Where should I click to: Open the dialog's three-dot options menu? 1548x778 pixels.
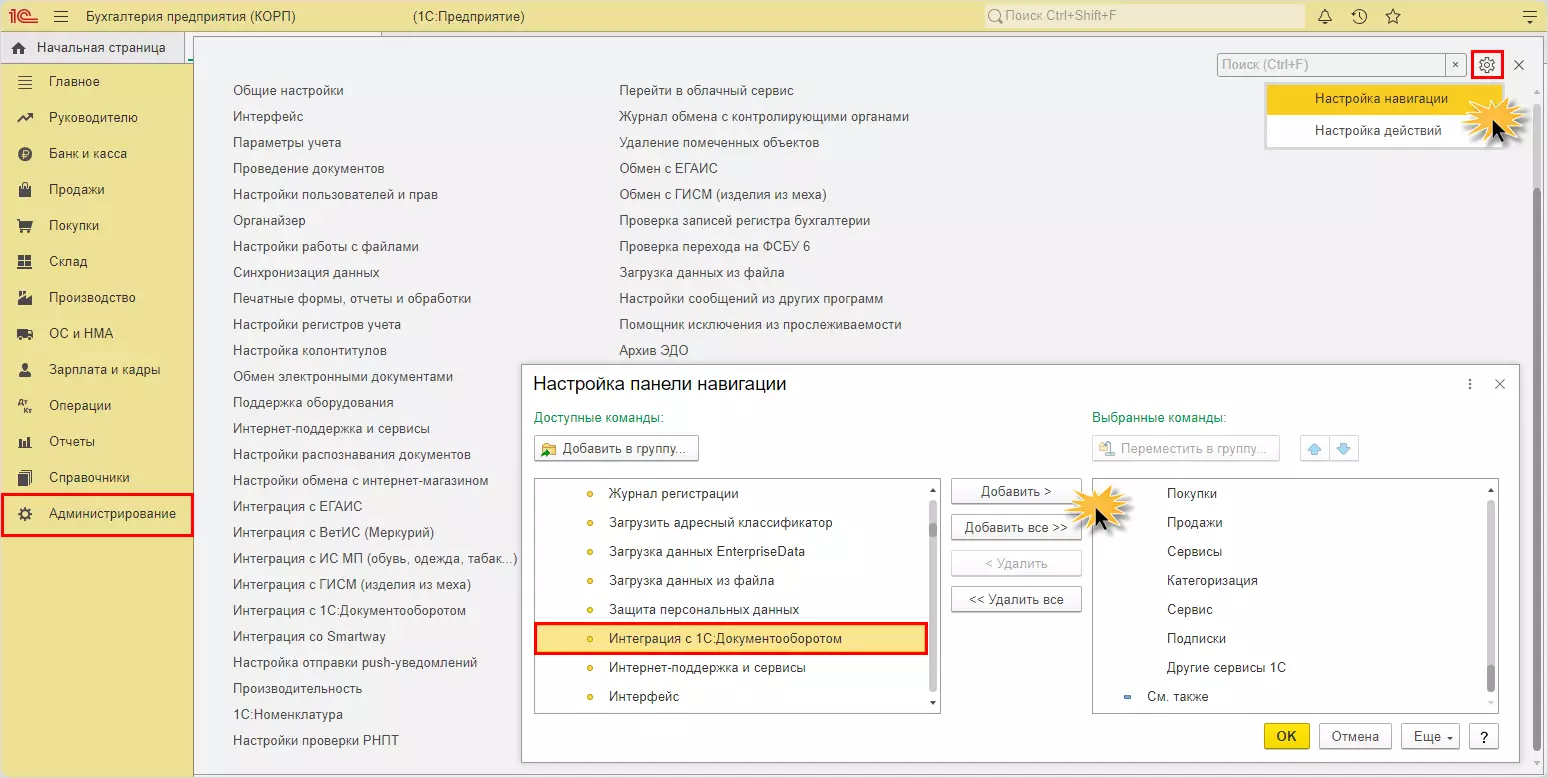click(1470, 384)
